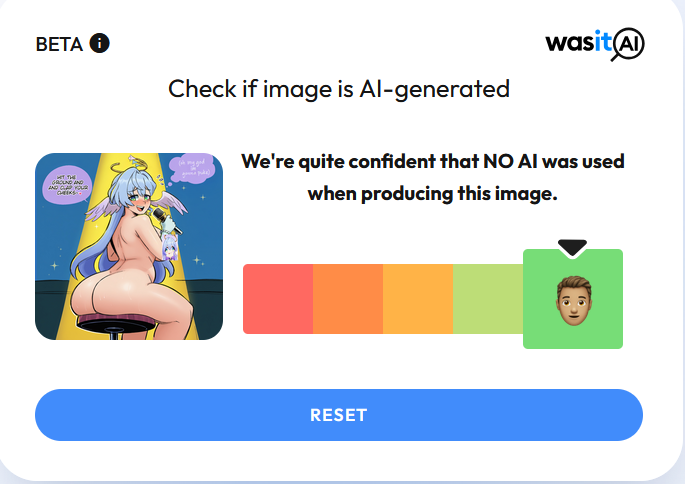This screenshot has height=484, width=685.
Task: Click the black pointer arrow marker
Action: tap(572, 248)
